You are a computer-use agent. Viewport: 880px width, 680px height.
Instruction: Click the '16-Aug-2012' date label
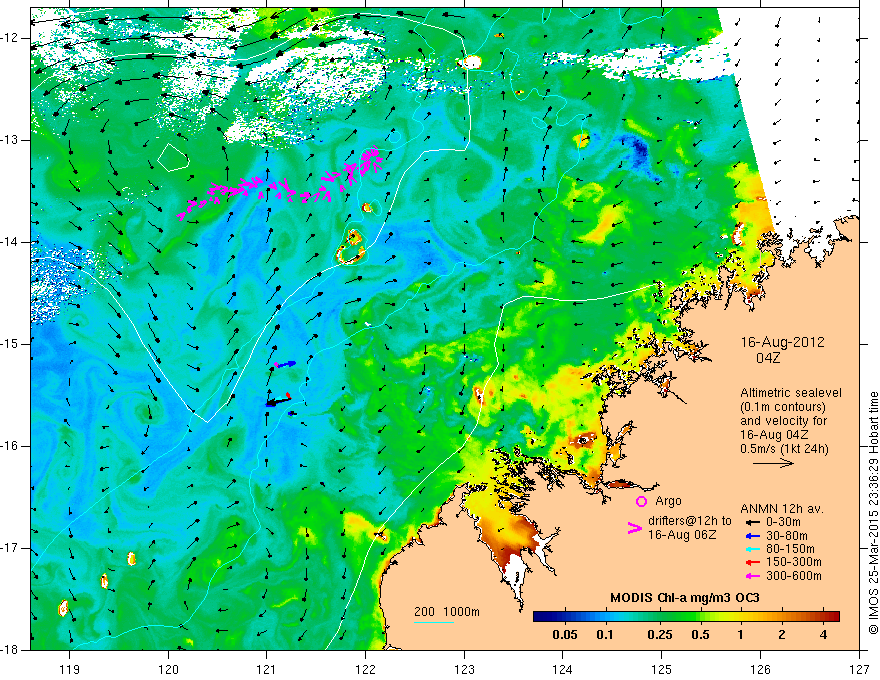click(782, 342)
